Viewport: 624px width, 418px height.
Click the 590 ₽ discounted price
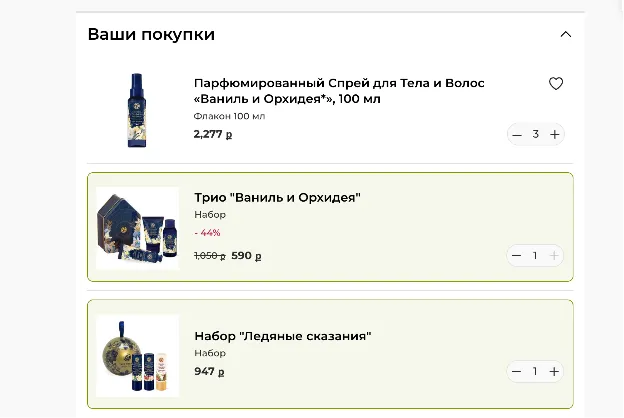246,256
